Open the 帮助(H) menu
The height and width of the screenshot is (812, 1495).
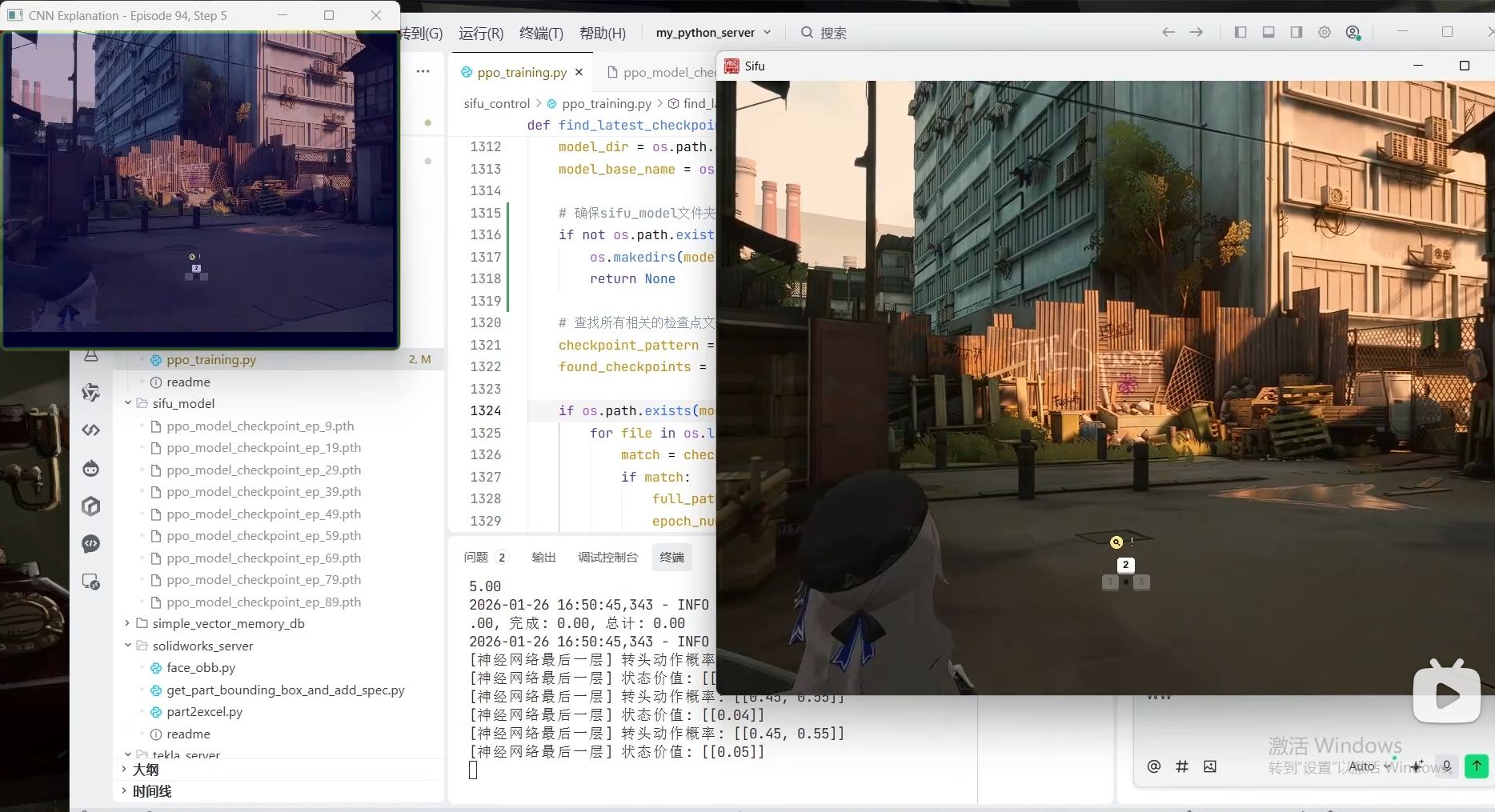602,33
